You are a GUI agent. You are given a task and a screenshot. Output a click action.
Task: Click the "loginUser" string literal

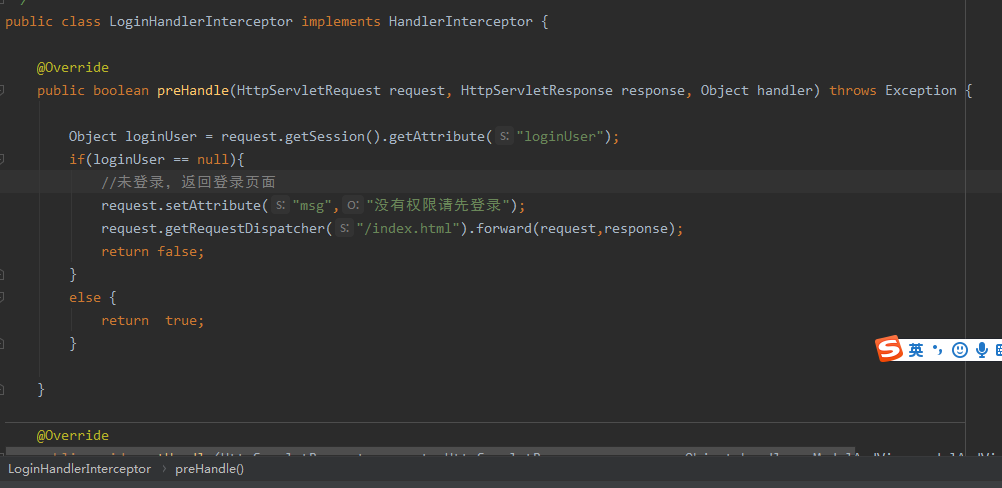click(x=560, y=137)
